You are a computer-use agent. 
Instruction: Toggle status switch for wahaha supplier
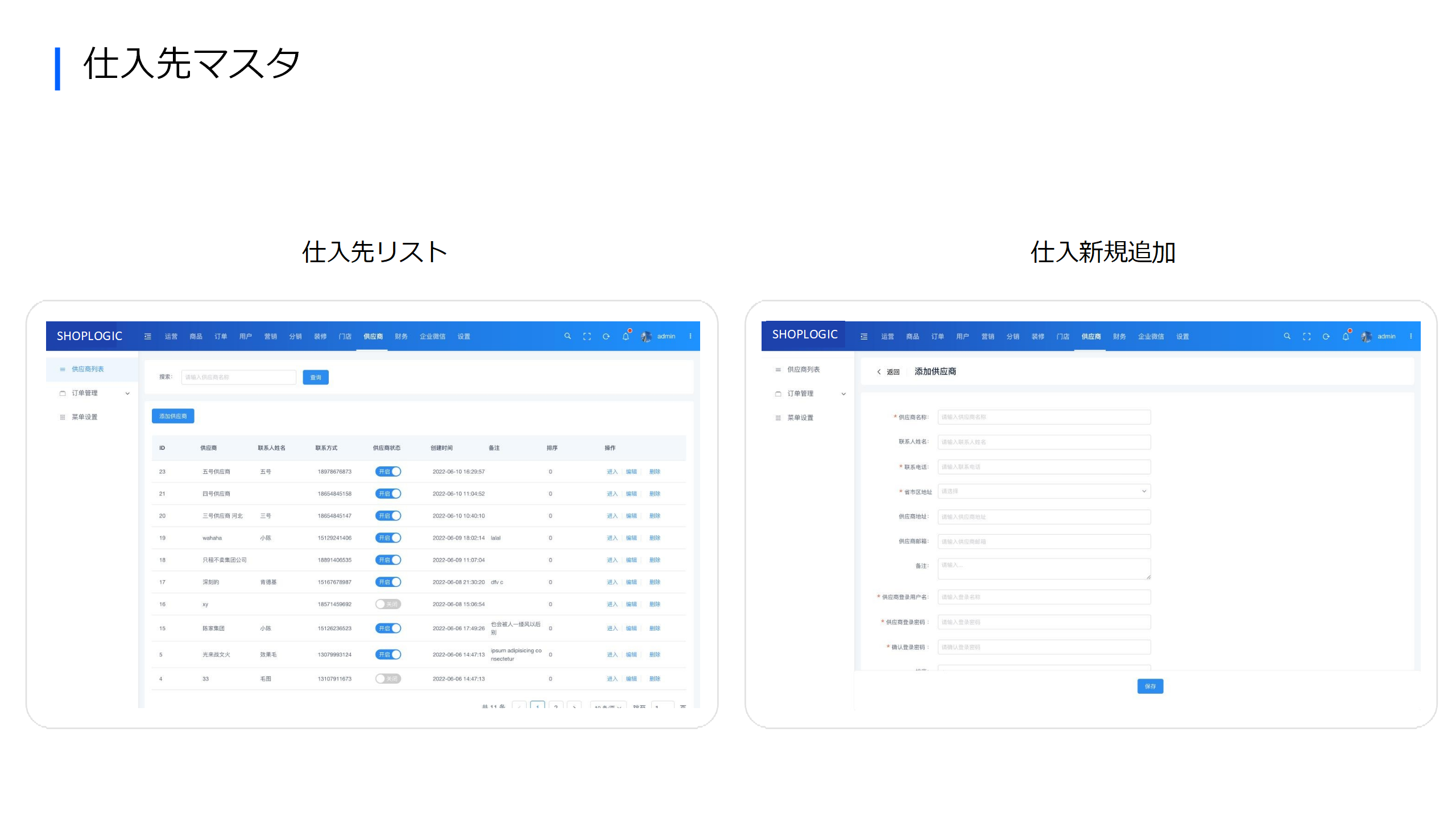point(388,537)
